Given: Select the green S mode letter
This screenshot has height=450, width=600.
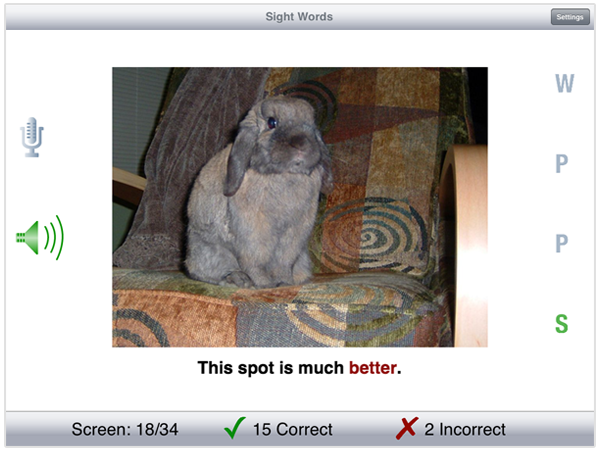Looking at the screenshot, I should coord(561,323).
